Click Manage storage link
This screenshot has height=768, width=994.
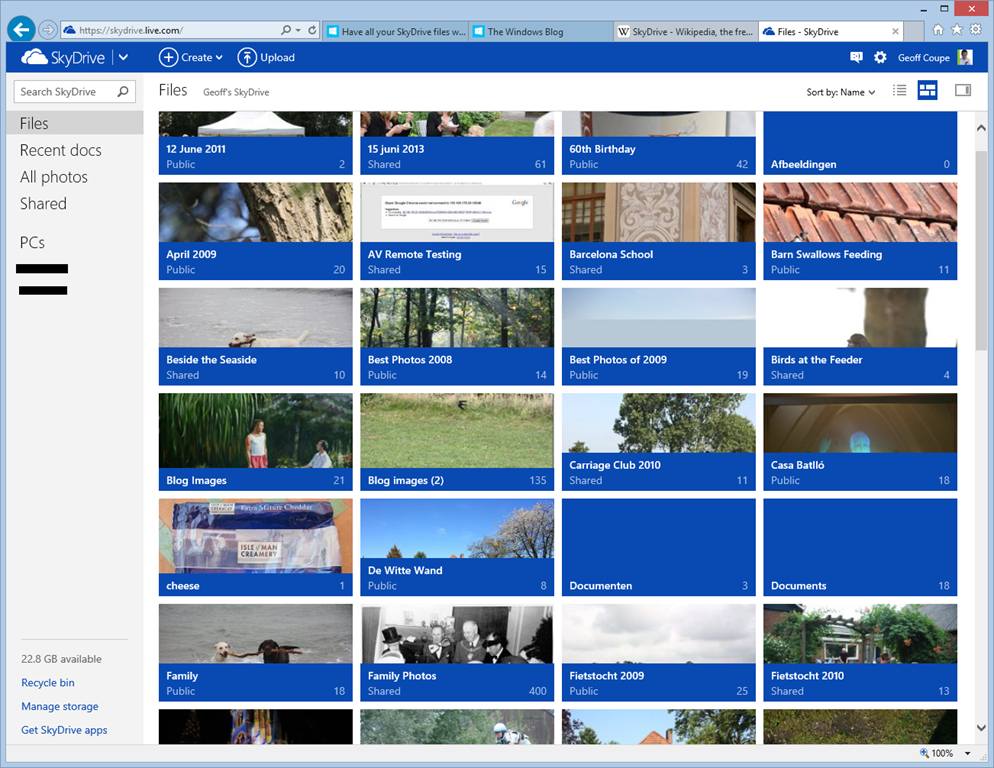point(60,706)
